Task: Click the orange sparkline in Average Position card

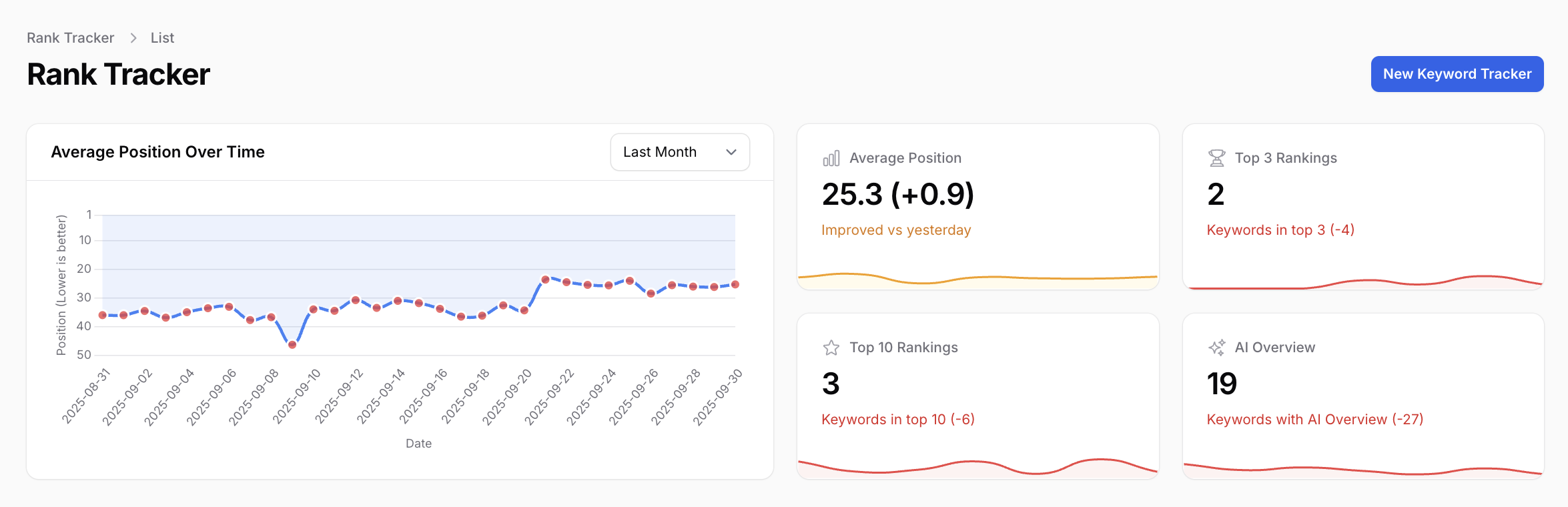Action: 977,278
